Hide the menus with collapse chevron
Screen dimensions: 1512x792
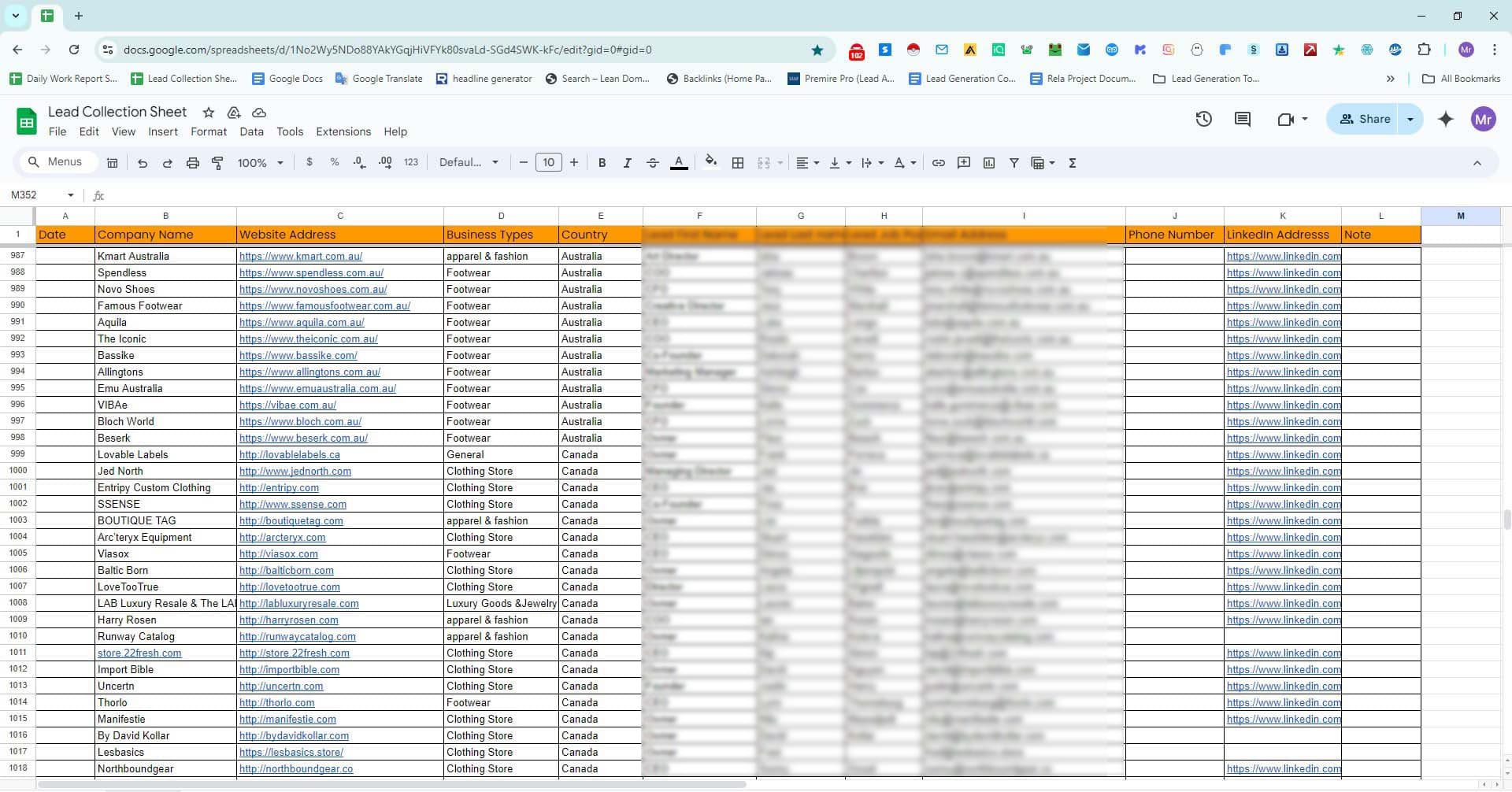coord(1477,163)
